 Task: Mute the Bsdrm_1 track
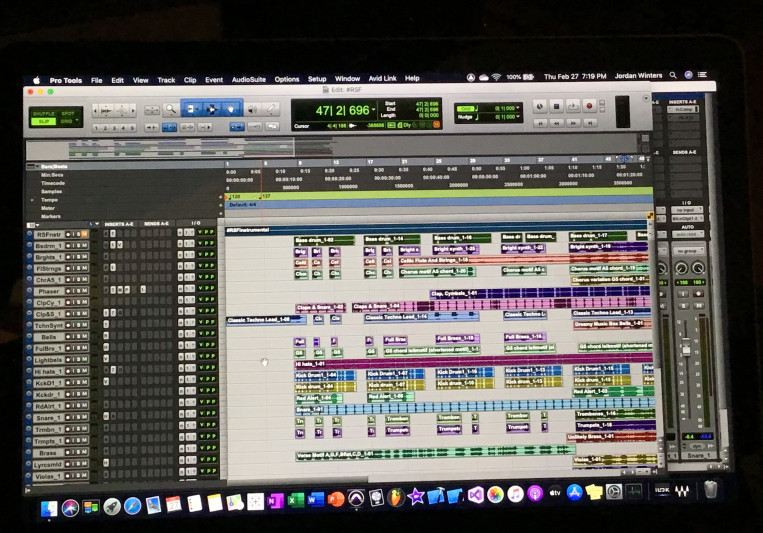click(84, 245)
